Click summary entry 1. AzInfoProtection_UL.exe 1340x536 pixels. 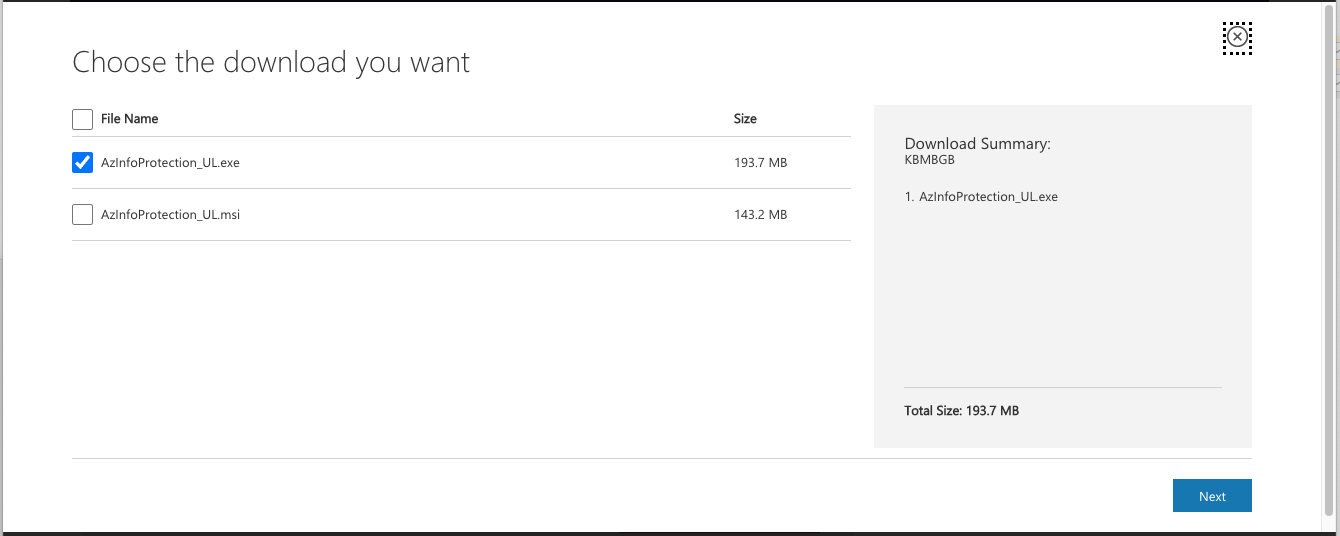[x=981, y=197]
